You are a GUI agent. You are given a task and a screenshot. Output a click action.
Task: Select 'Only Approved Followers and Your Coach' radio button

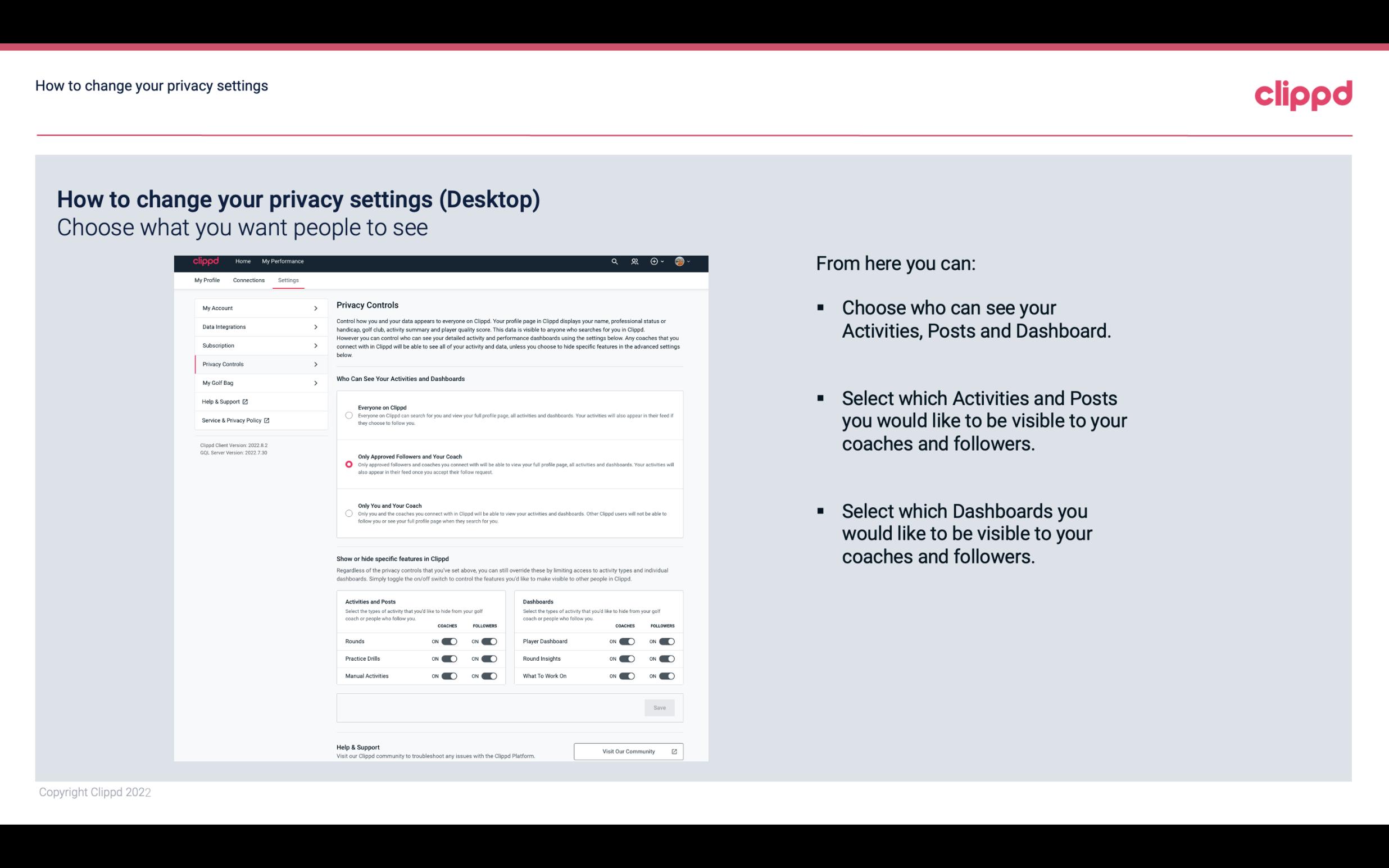point(349,464)
